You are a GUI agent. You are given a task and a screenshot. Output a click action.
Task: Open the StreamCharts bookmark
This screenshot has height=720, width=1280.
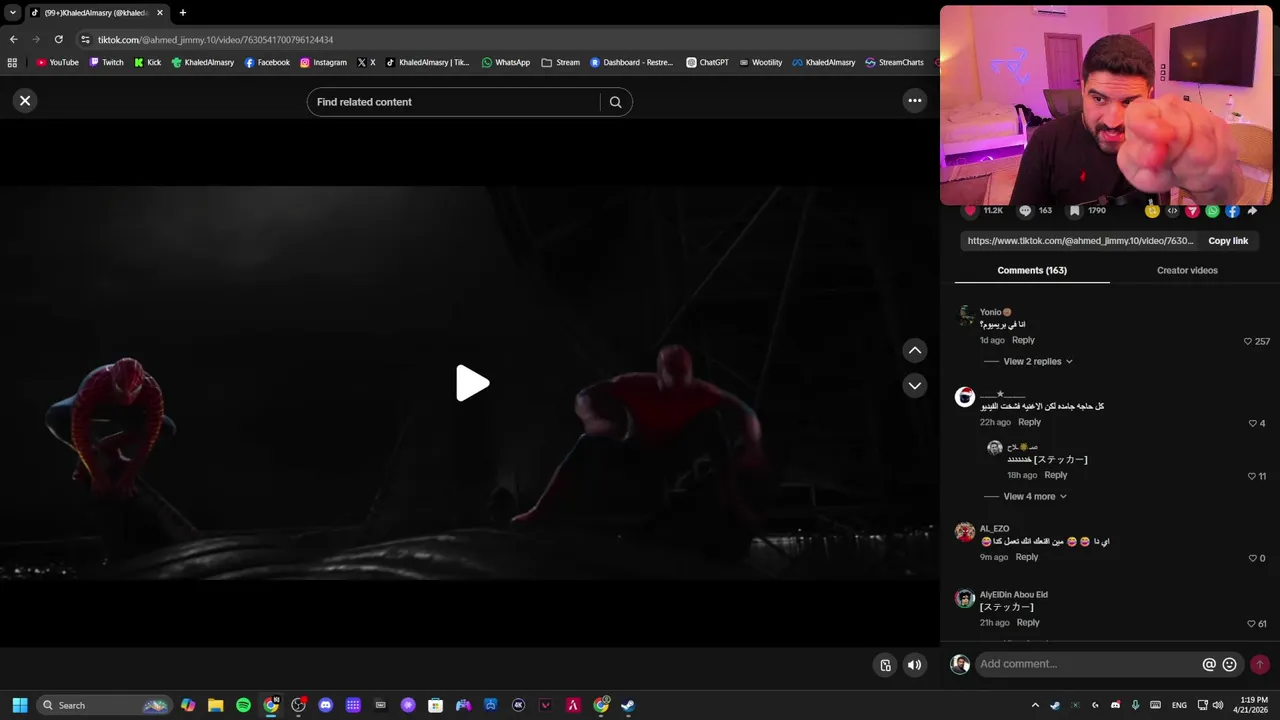point(894,62)
